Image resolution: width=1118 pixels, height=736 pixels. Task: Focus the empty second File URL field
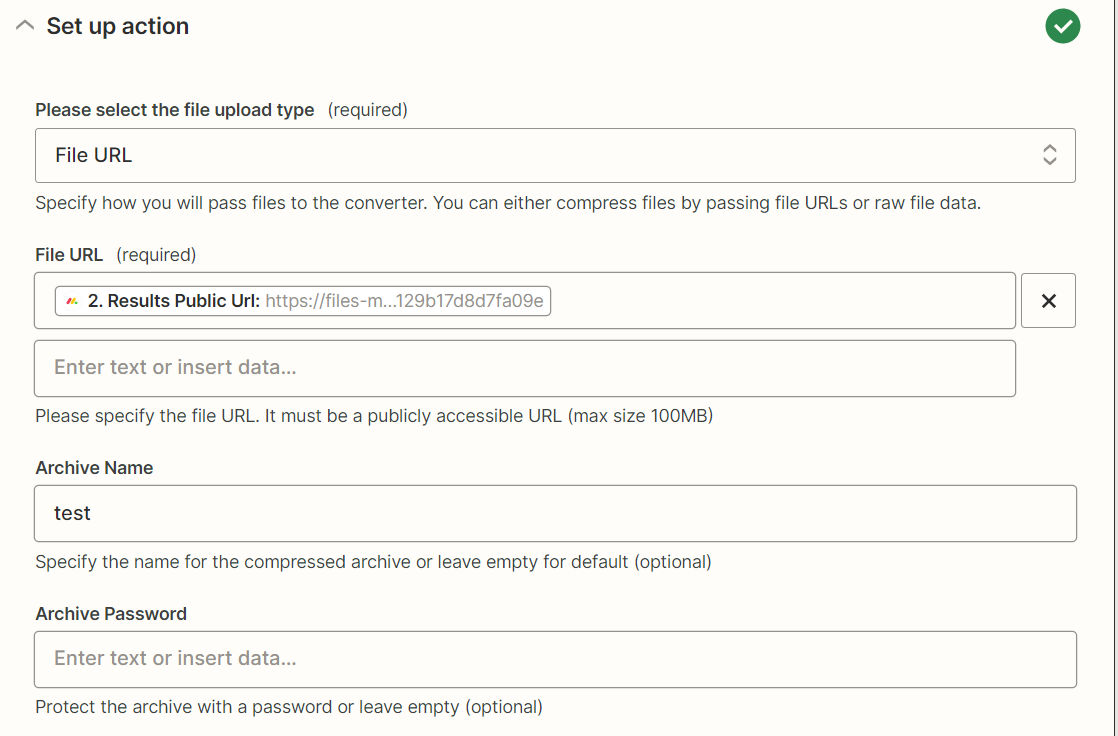click(x=525, y=368)
